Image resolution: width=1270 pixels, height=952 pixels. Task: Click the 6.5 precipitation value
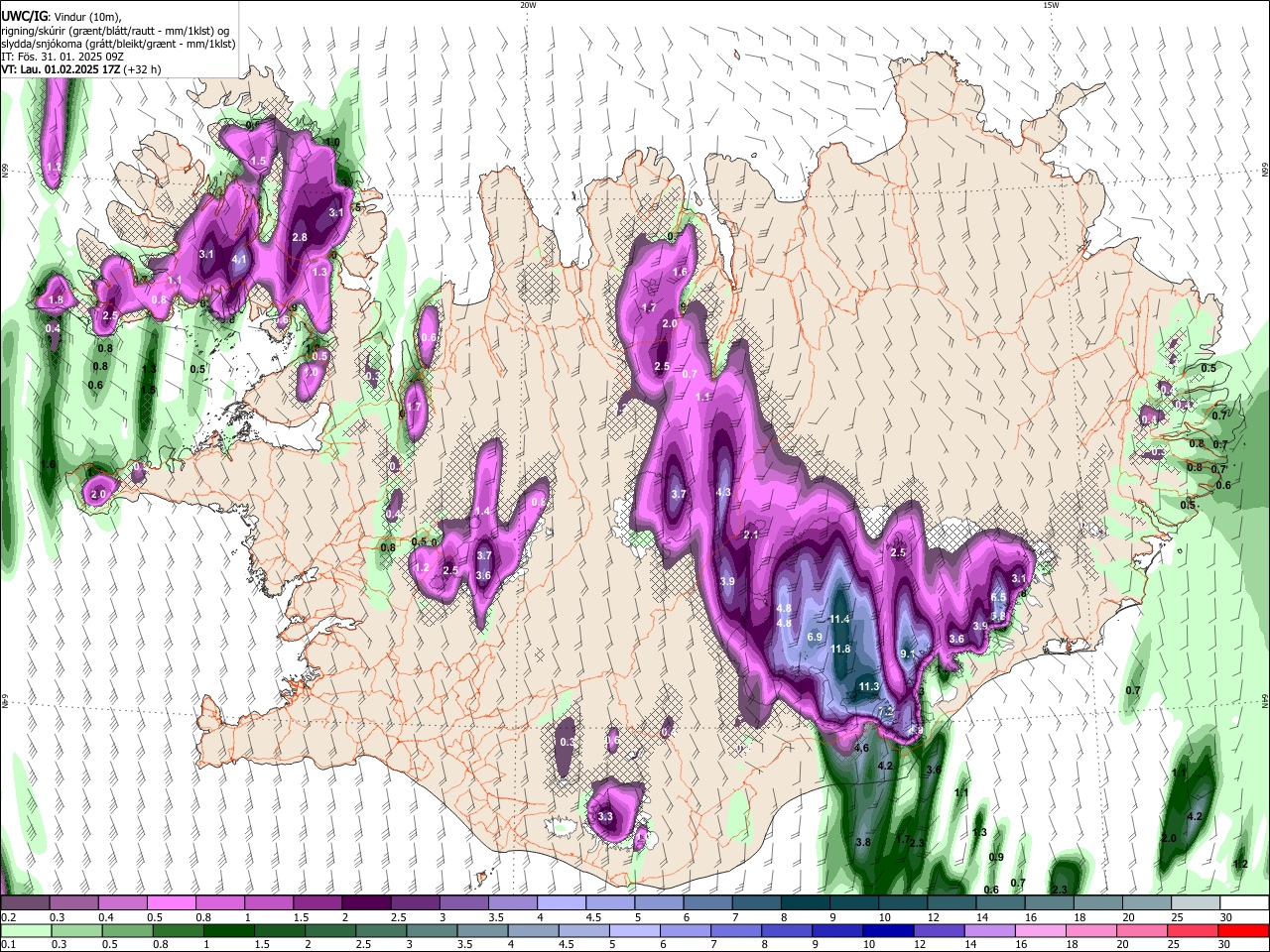999,597
